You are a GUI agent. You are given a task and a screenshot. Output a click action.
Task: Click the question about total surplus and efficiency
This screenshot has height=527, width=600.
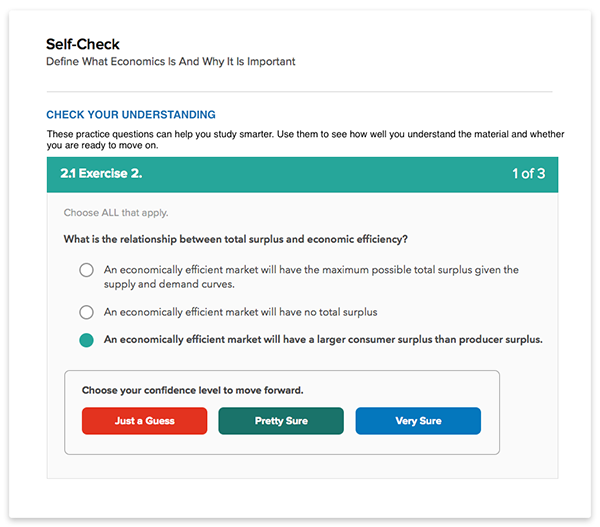click(x=235, y=239)
